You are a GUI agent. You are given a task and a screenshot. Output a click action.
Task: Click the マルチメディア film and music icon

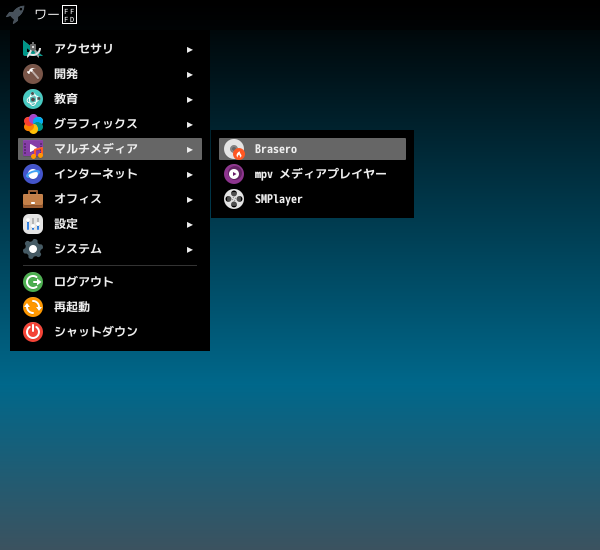tap(33, 149)
